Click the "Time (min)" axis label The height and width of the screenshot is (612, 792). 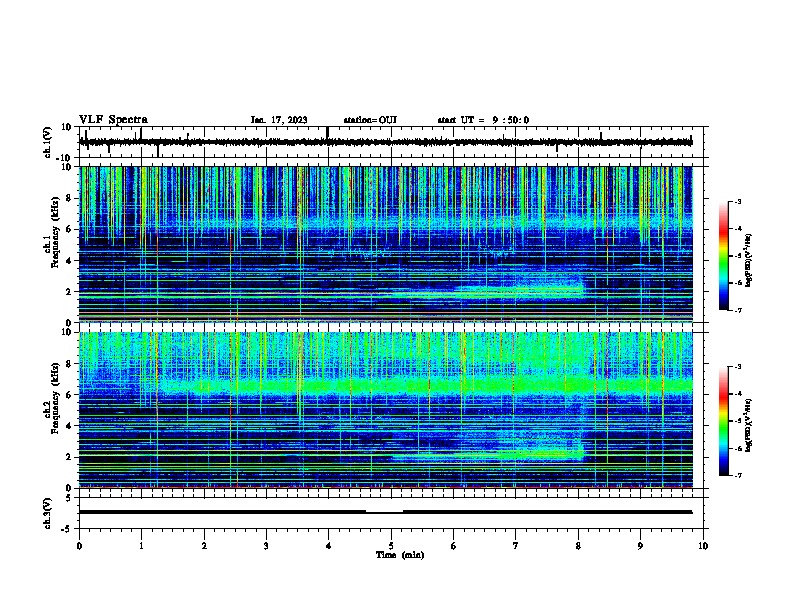pos(400,555)
